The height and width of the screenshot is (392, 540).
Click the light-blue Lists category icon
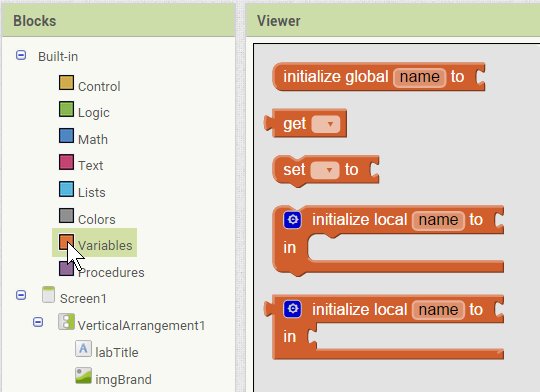coord(66,189)
